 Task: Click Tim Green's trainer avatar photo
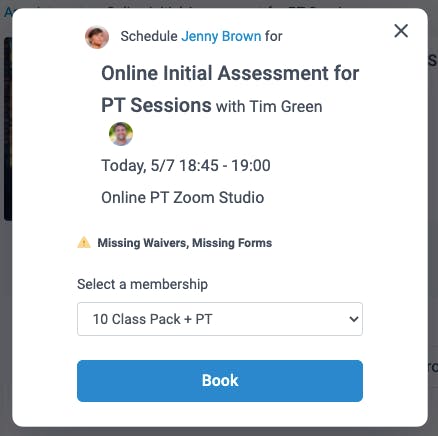[x=121, y=134]
